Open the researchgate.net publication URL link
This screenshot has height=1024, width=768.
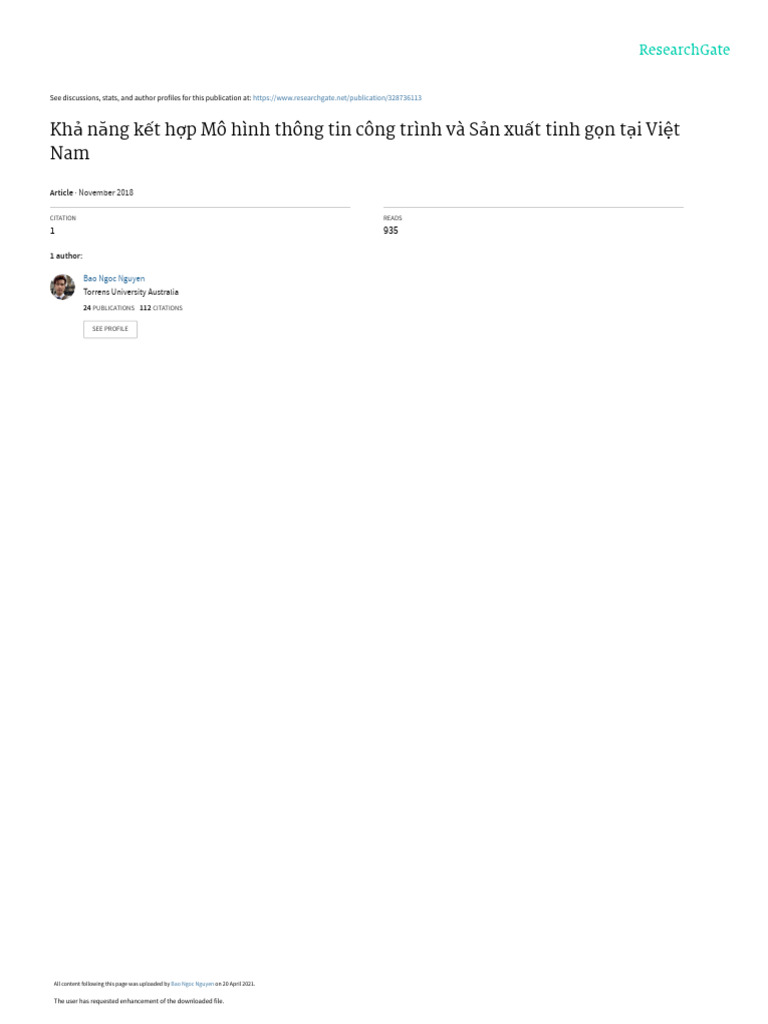(337, 98)
